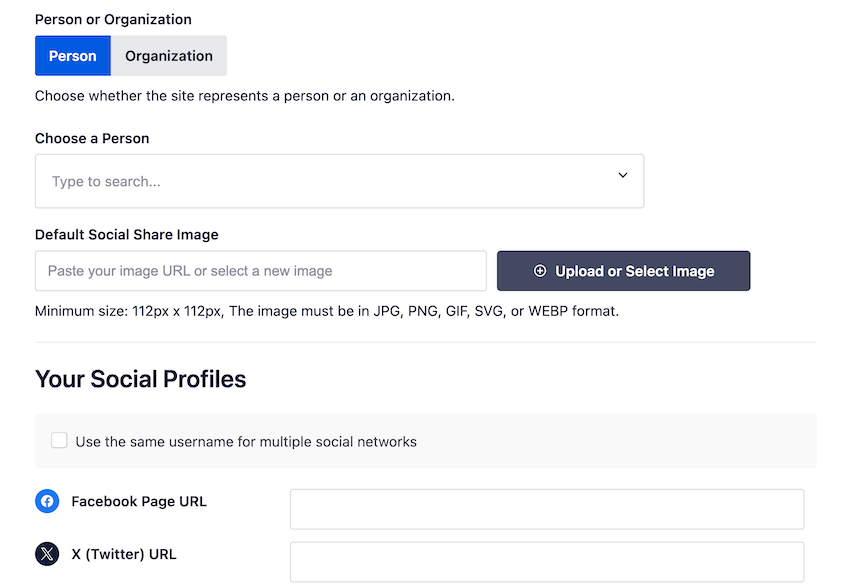Click the upload icon inside Upload or Select Image
Viewport: 845px width, 588px height.
pos(540,270)
